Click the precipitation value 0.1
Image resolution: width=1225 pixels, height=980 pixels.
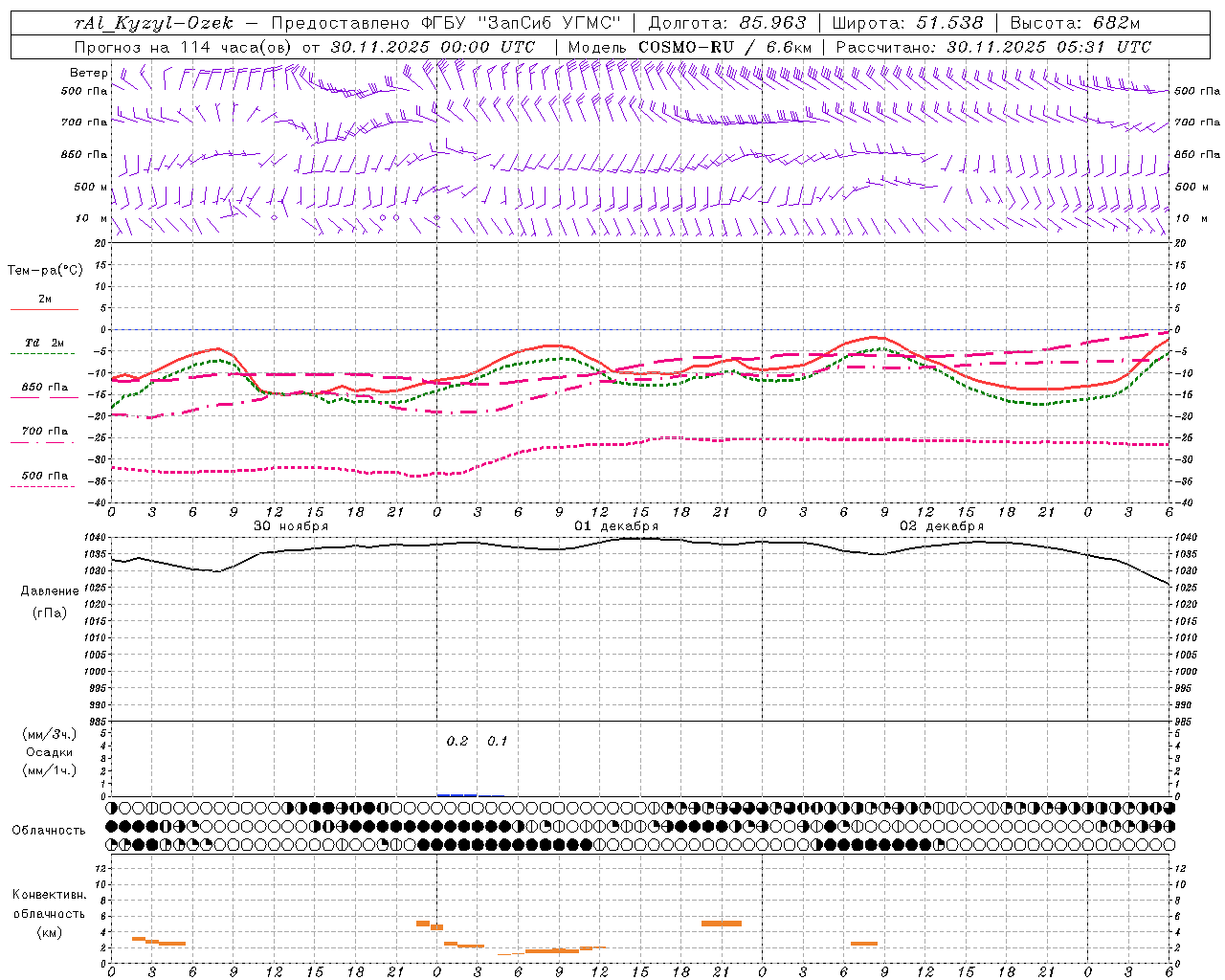pos(498,742)
